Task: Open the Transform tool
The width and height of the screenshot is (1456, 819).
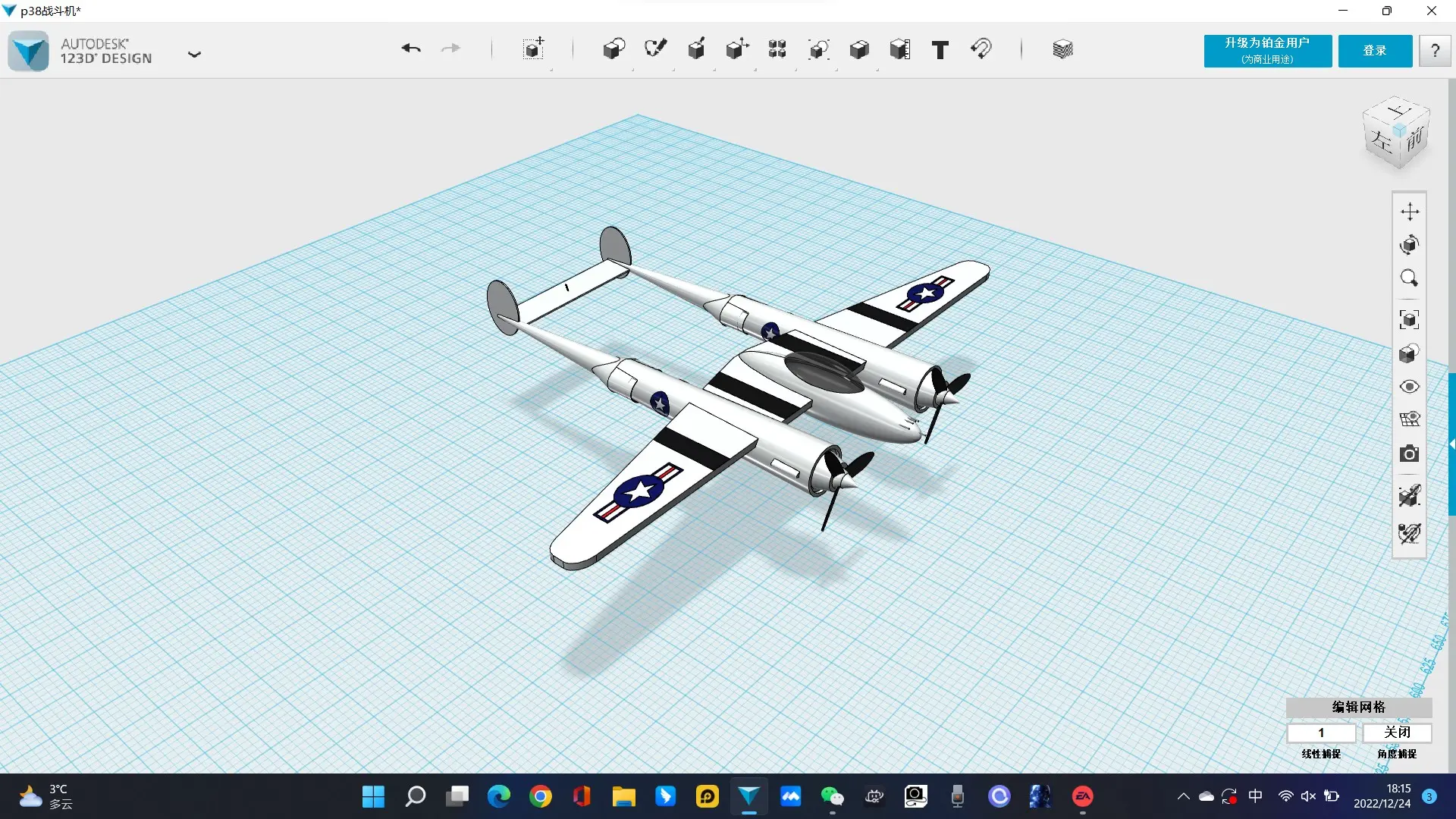Action: [x=534, y=49]
